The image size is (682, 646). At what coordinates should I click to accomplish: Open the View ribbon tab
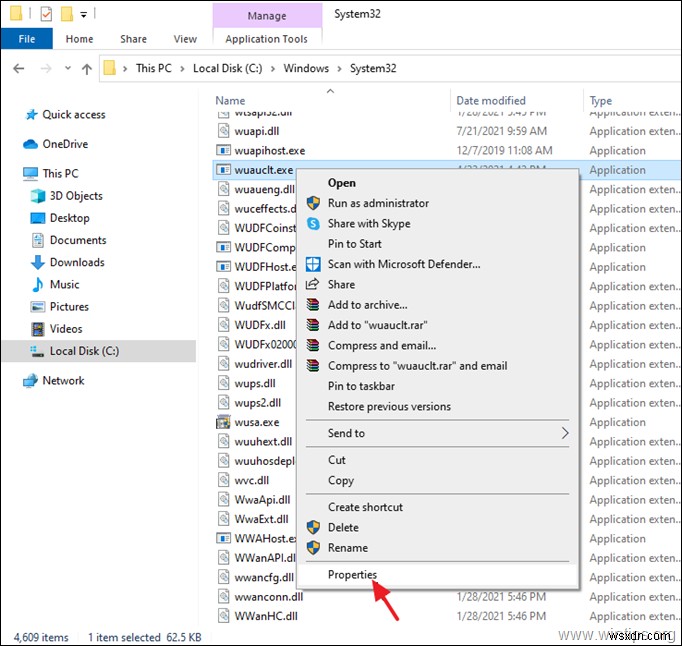pos(185,39)
